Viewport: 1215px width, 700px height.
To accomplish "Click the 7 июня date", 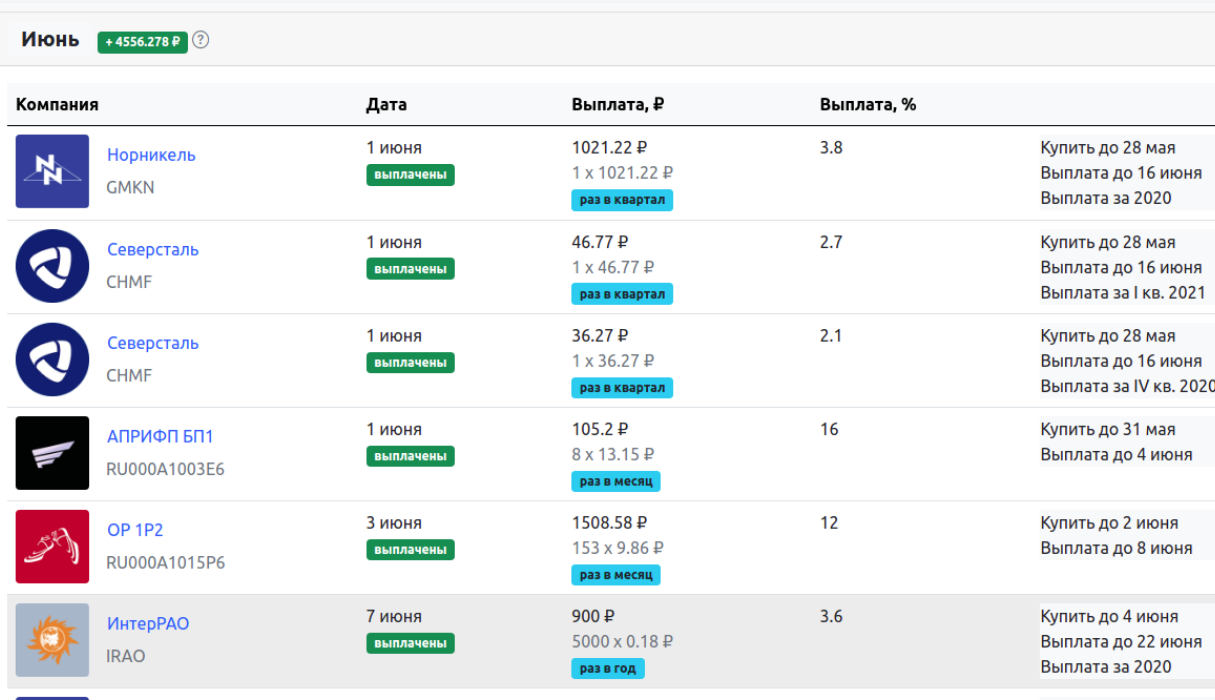I will [394, 617].
